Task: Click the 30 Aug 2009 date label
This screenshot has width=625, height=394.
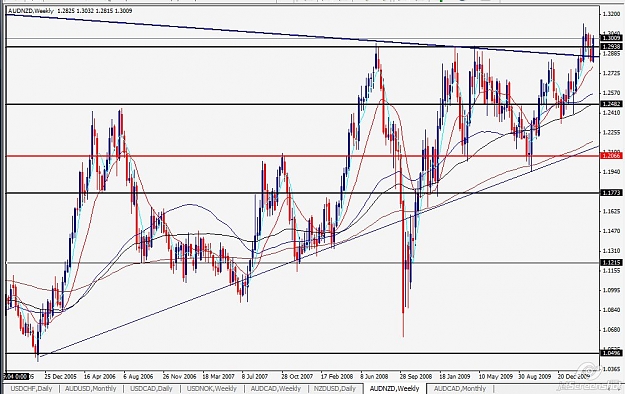Action: pos(534,376)
